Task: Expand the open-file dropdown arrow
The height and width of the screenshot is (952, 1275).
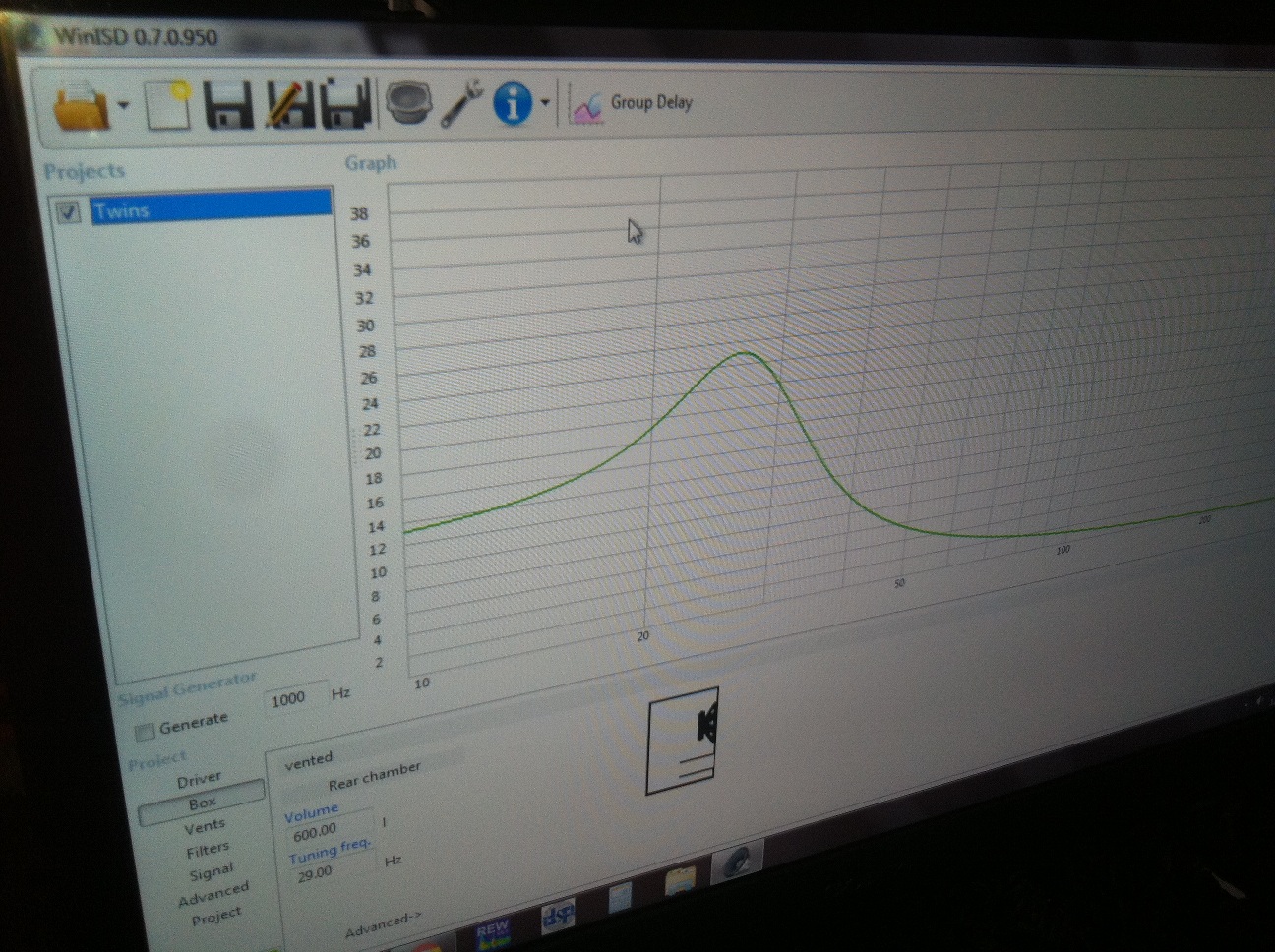Action: pyautogui.click(x=124, y=104)
